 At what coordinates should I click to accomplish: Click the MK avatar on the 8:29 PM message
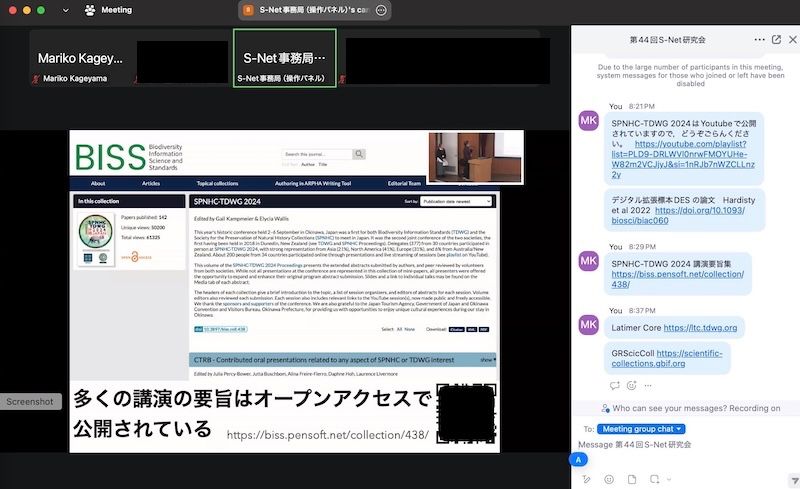tap(588, 261)
